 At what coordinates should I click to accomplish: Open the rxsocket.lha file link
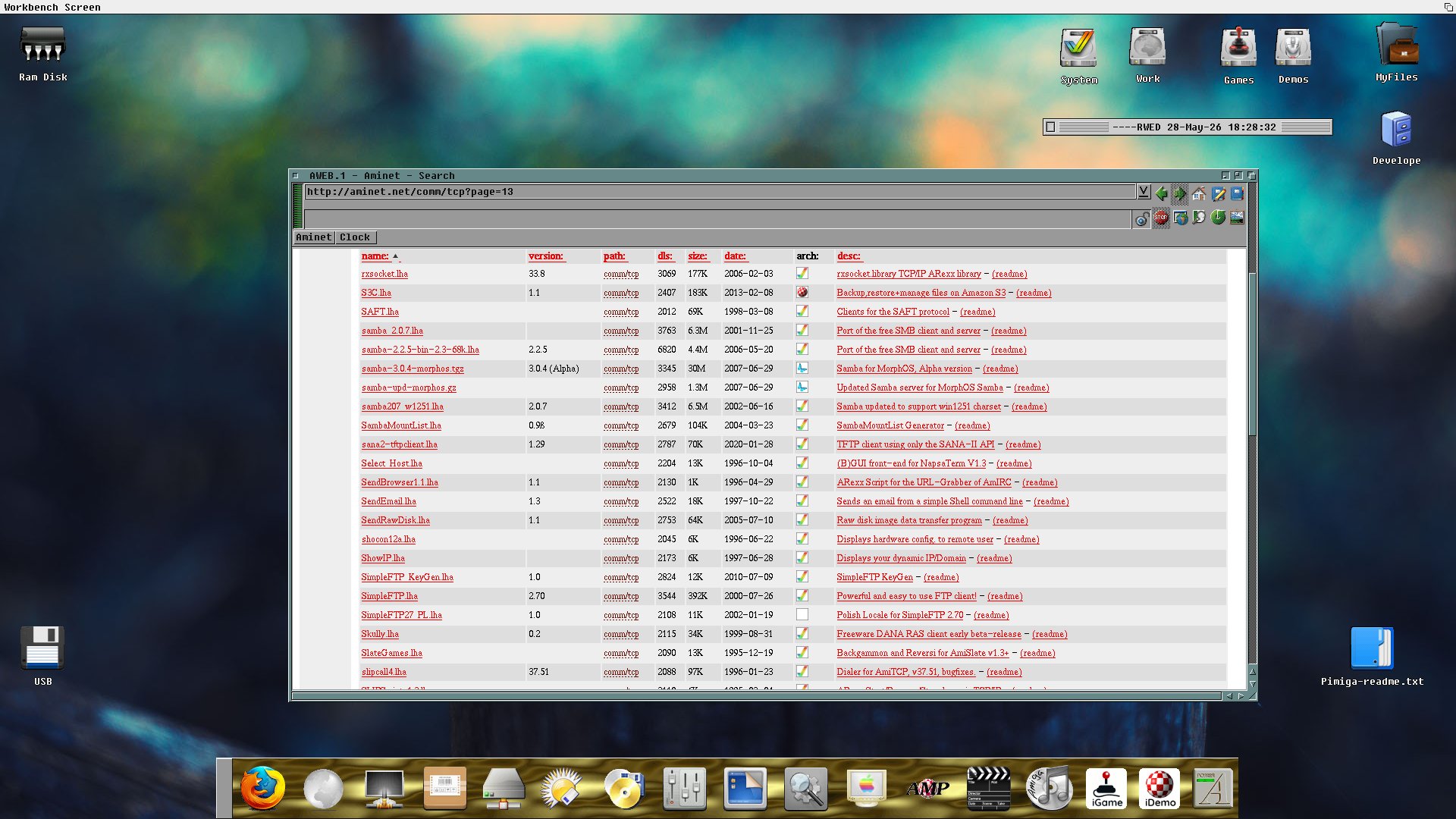(384, 274)
